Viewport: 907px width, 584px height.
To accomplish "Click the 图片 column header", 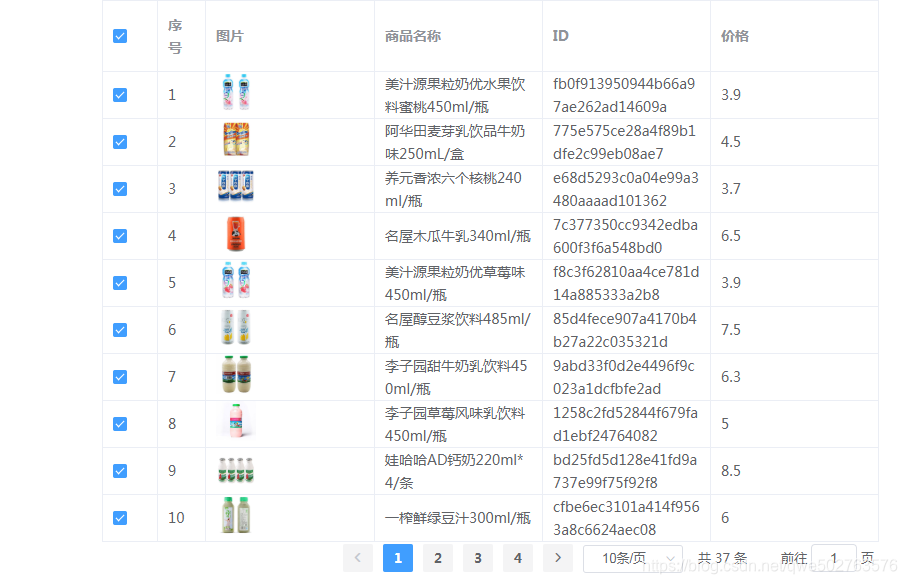I will click(x=230, y=36).
